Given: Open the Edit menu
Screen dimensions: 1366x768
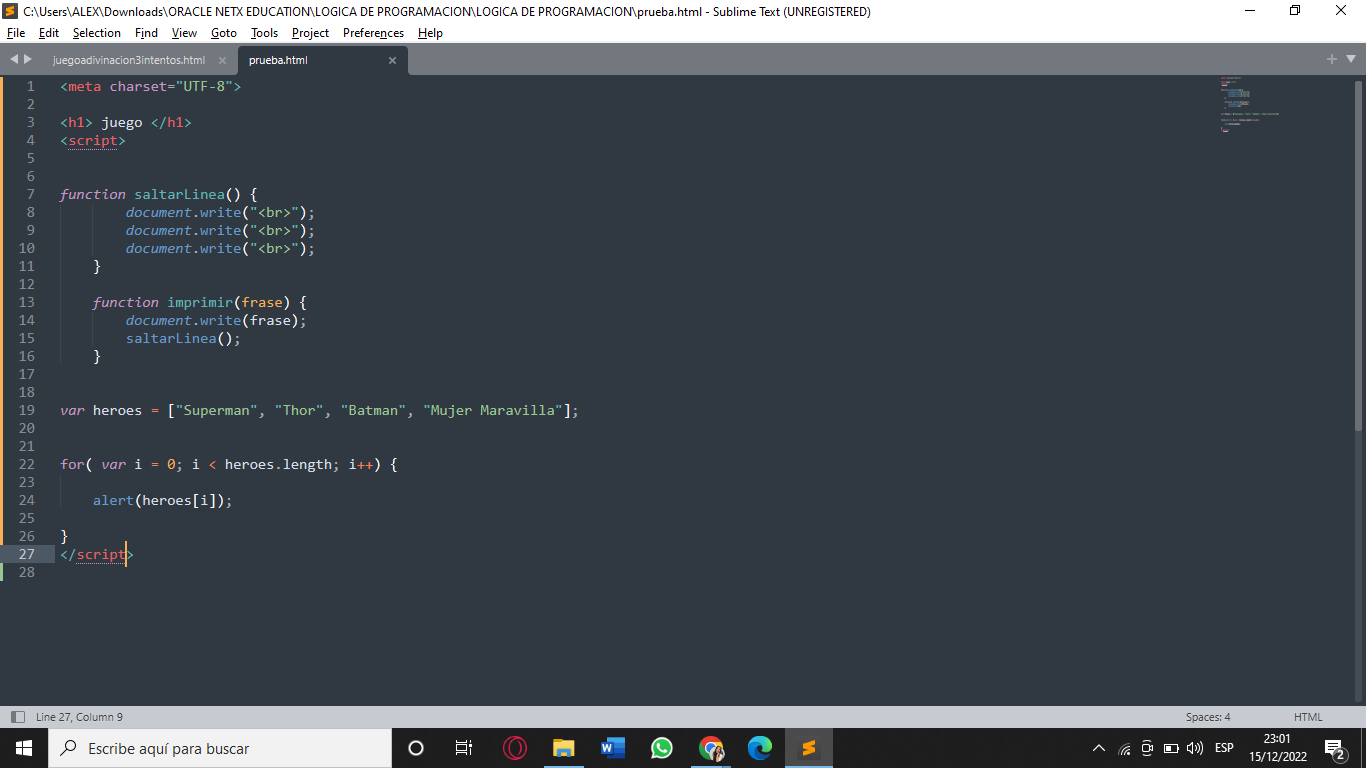Looking at the screenshot, I should click(x=49, y=33).
